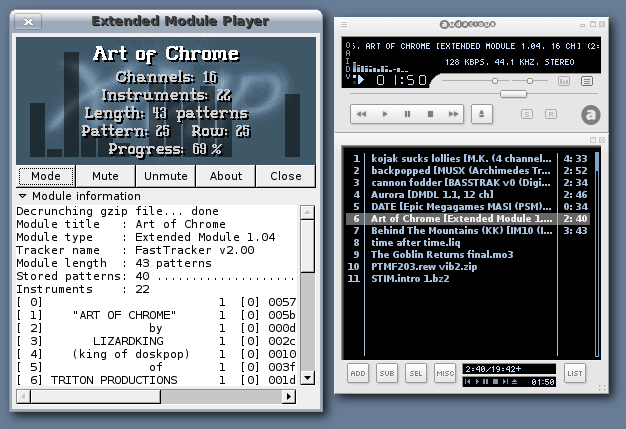Screen dimensions: 626x429
Task: Pause playback in the Audacious player
Action: [x=407, y=115]
